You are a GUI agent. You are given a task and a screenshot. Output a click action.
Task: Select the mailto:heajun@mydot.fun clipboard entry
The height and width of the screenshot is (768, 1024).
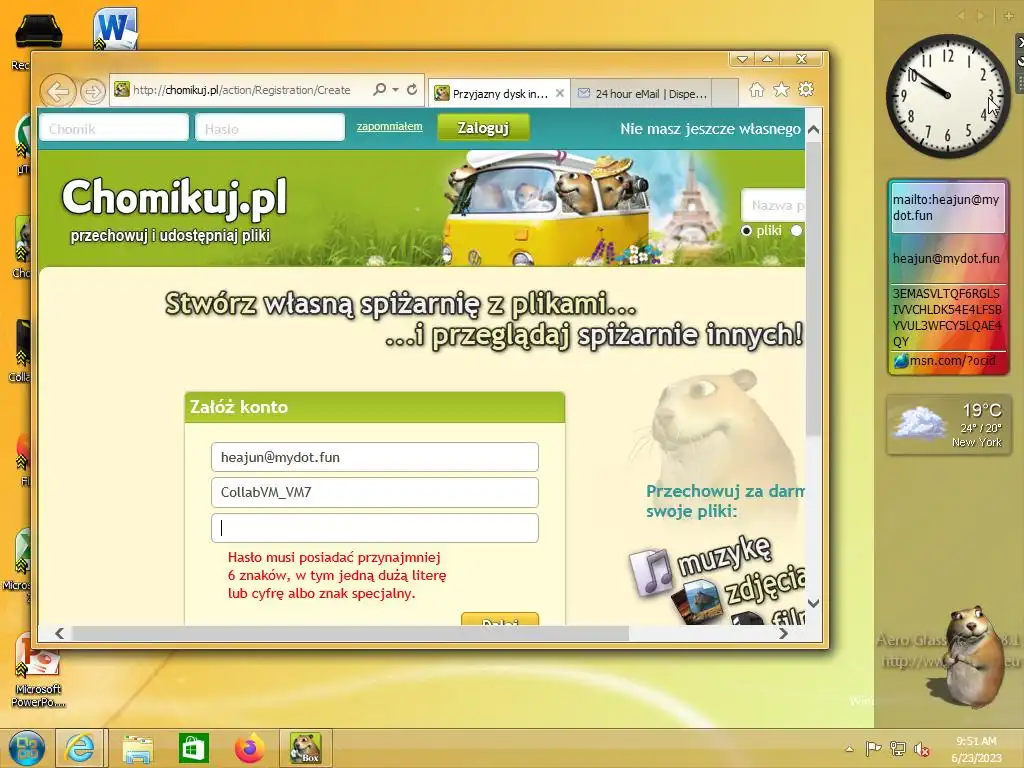[x=948, y=208]
